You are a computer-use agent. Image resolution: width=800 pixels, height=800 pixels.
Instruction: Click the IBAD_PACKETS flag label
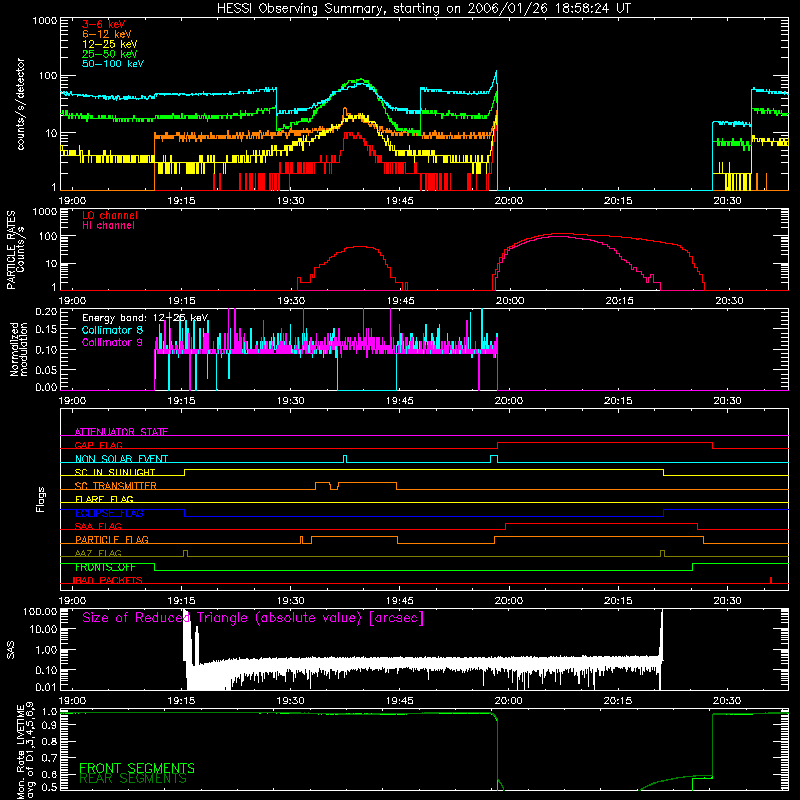[108, 580]
